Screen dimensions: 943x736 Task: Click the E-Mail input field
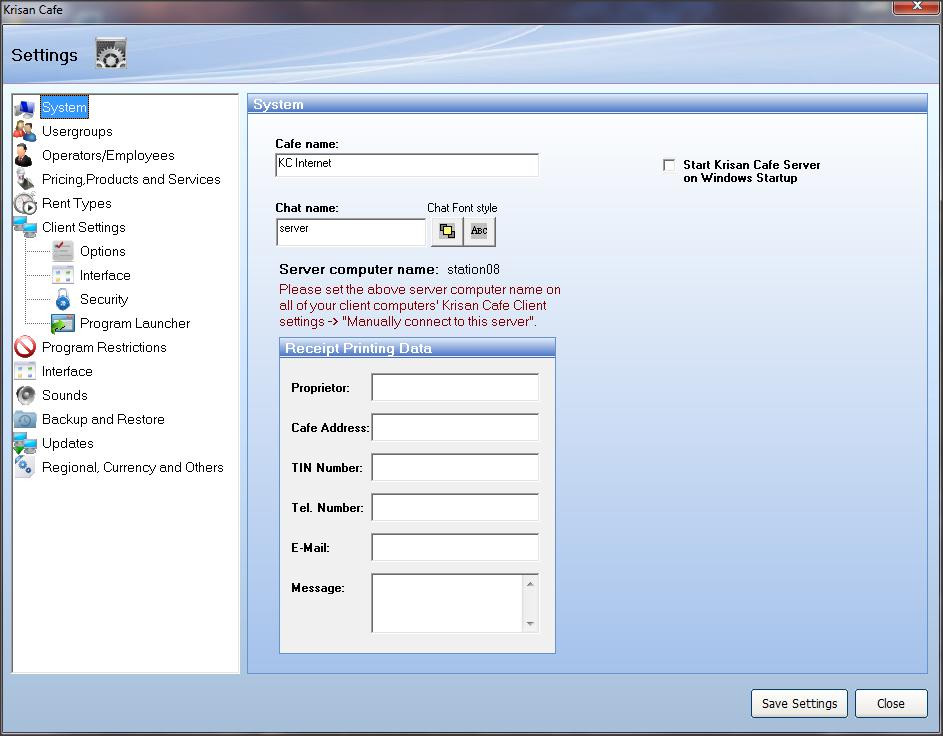pos(455,547)
